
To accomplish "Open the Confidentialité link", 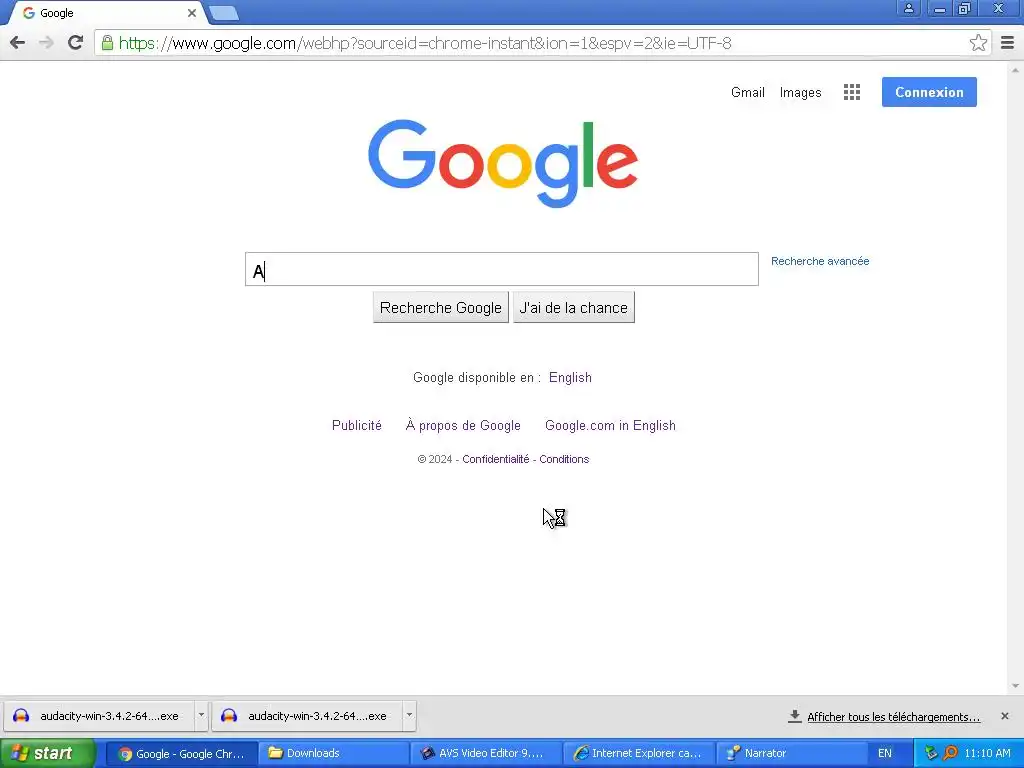I will tap(496, 459).
